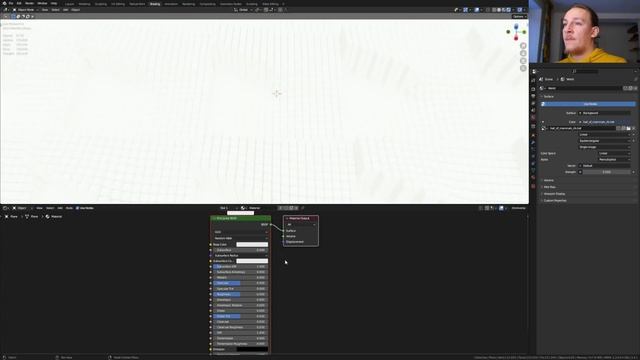Screen dimensions: 640x360
Task: Open GGX distribution dropdown in Principled BSDF
Action: (240, 232)
